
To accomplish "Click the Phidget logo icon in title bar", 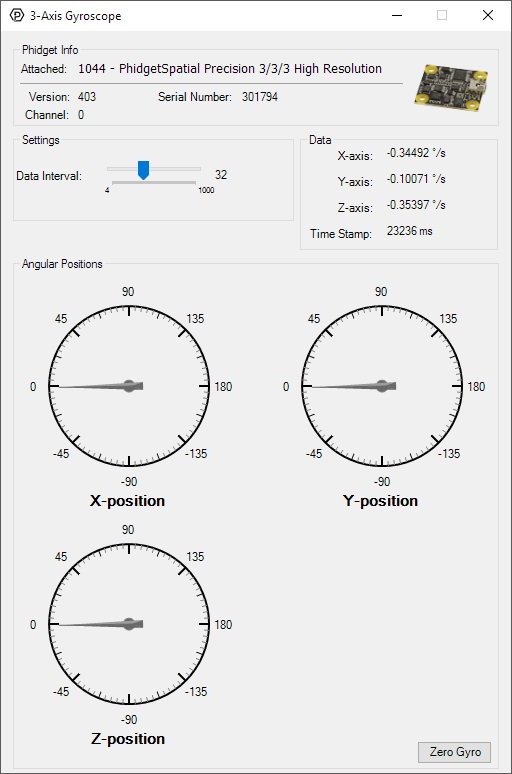I will pos(17,15).
